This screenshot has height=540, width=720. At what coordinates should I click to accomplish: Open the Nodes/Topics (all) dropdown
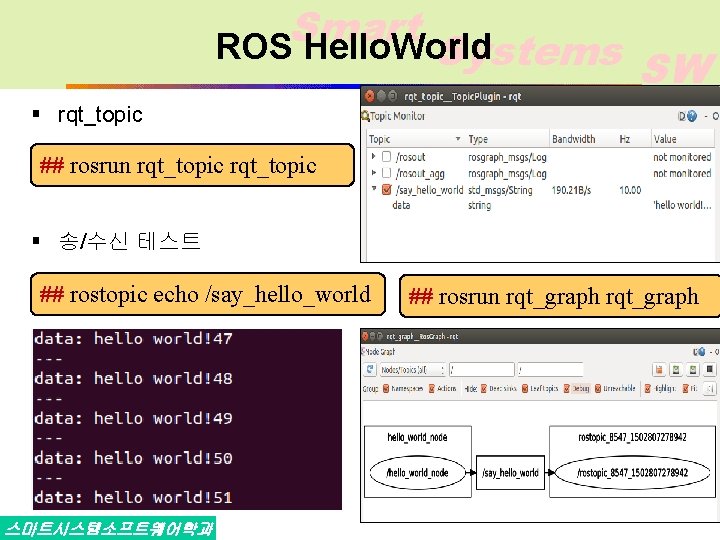(x=412, y=370)
